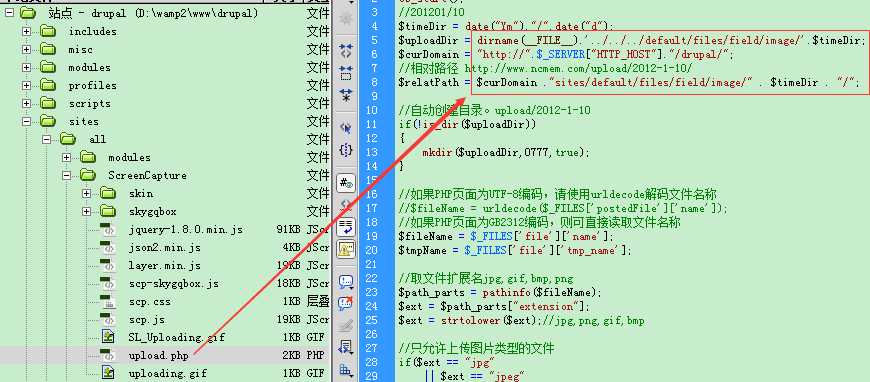Click the jquery-1.8.0.min.js file icon

[x=108, y=229]
